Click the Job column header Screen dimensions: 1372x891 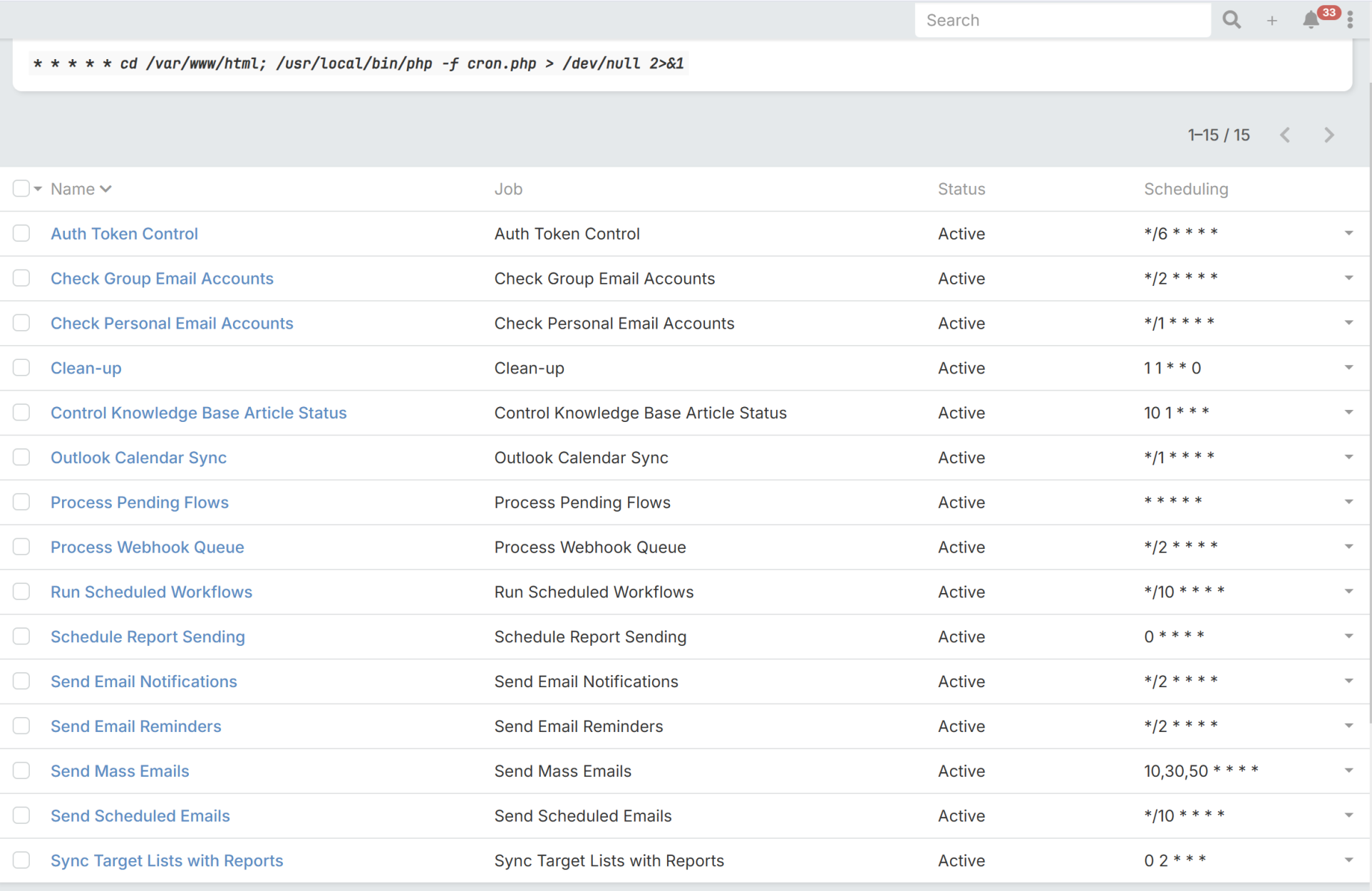(508, 189)
